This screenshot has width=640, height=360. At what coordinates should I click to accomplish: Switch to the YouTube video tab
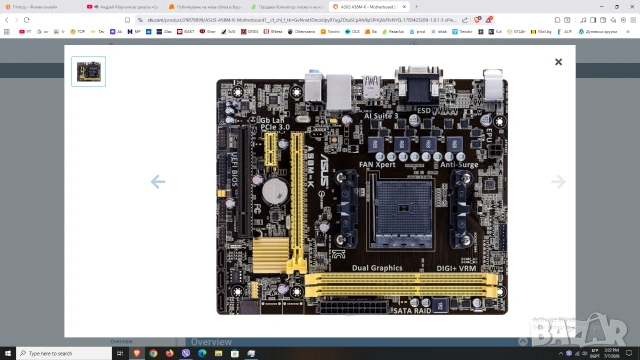click(x=122, y=7)
